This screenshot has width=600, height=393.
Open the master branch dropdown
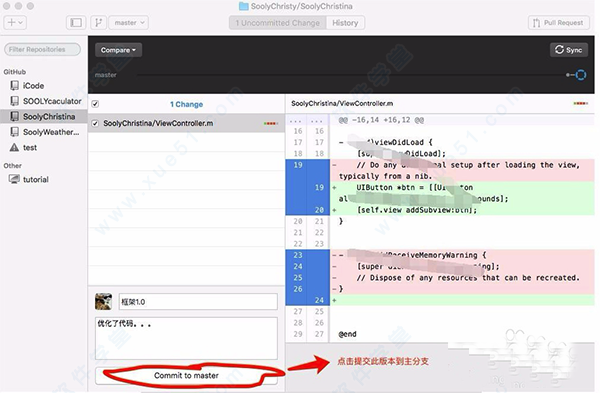[129, 23]
